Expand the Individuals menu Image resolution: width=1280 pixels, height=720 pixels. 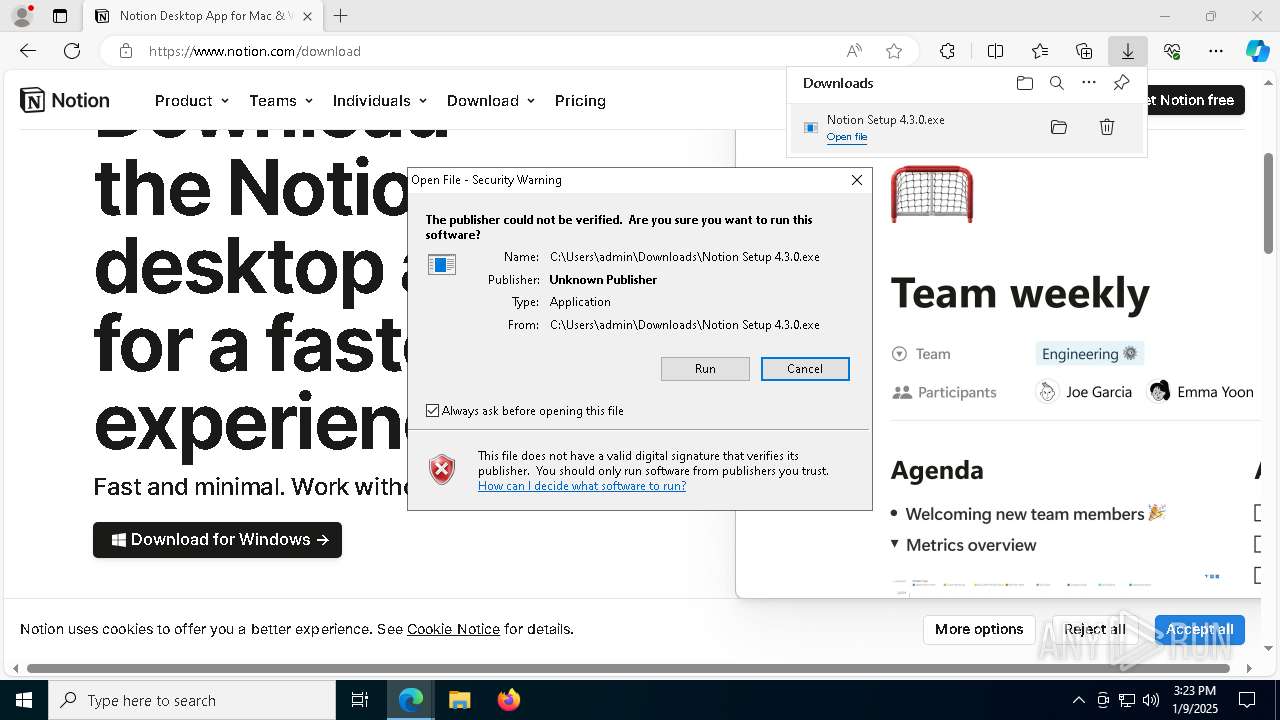pyautogui.click(x=380, y=101)
